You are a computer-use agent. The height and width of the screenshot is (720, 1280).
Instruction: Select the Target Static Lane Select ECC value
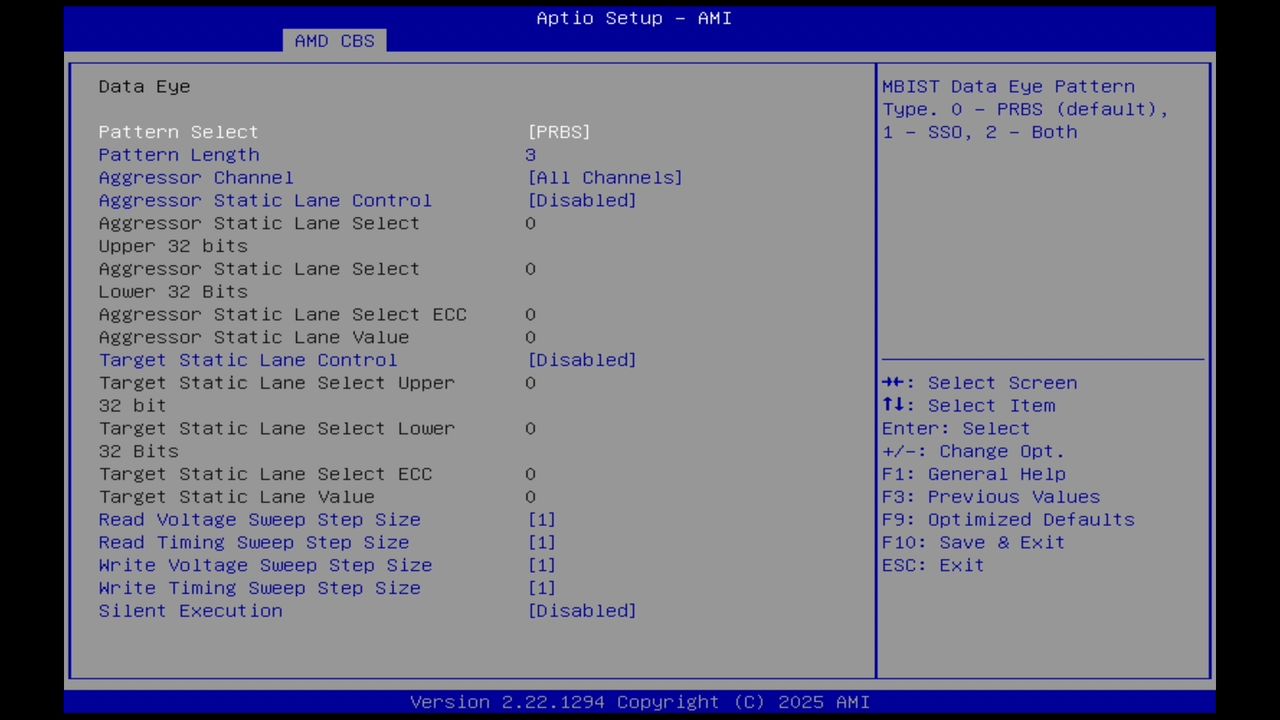point(531,473)
